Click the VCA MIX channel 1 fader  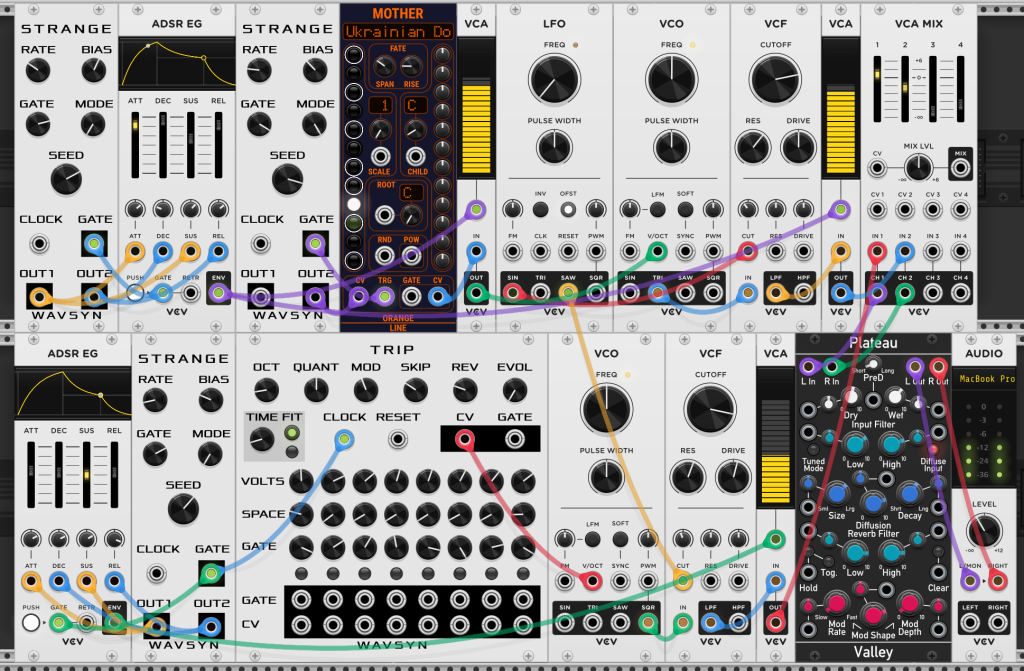pos(877,89)
